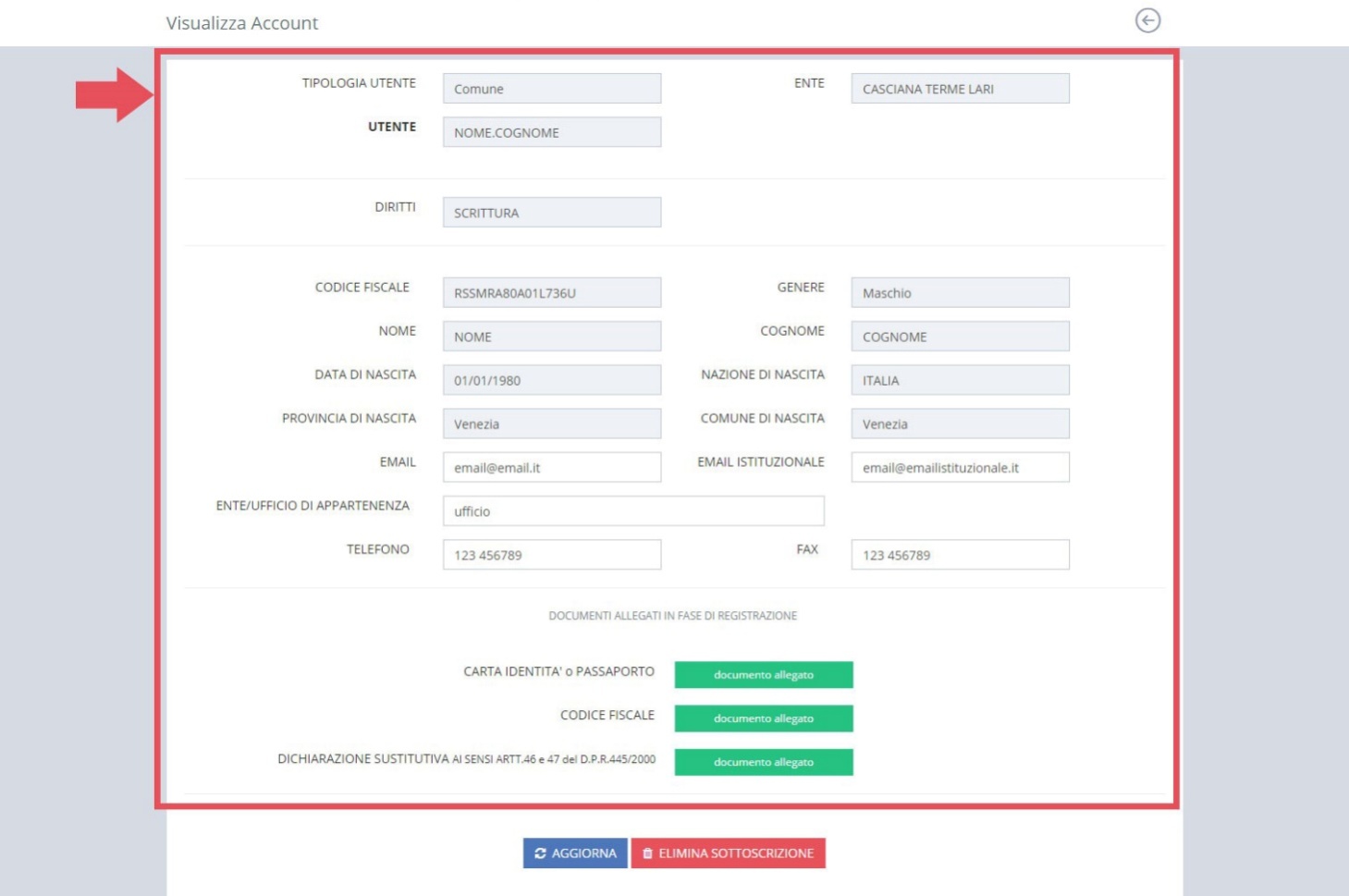Click the GENERE field showing Maschio

coord(960,293)
